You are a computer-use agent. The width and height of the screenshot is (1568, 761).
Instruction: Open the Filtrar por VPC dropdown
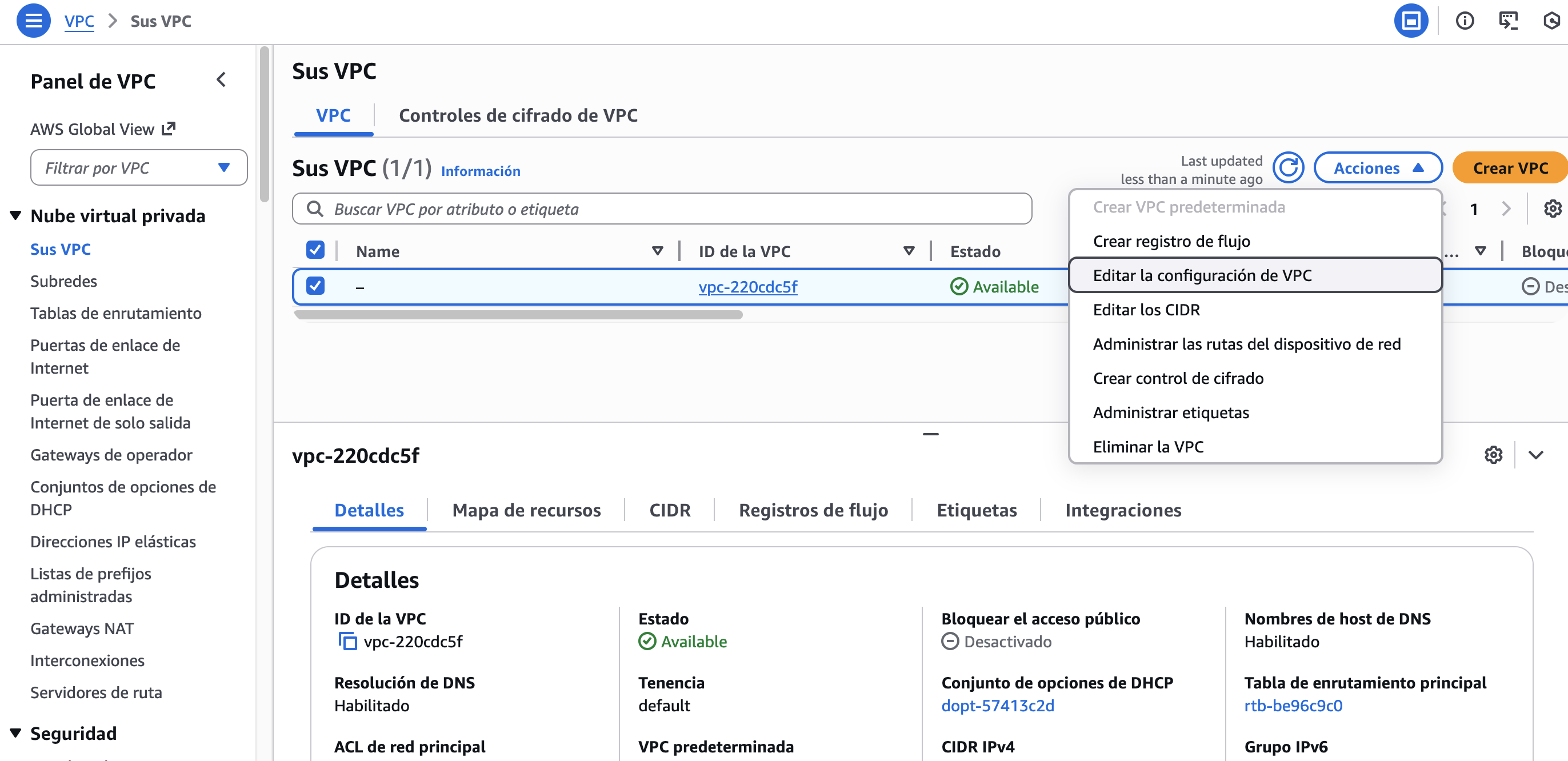pyautogui.click(x=139, y=167)
